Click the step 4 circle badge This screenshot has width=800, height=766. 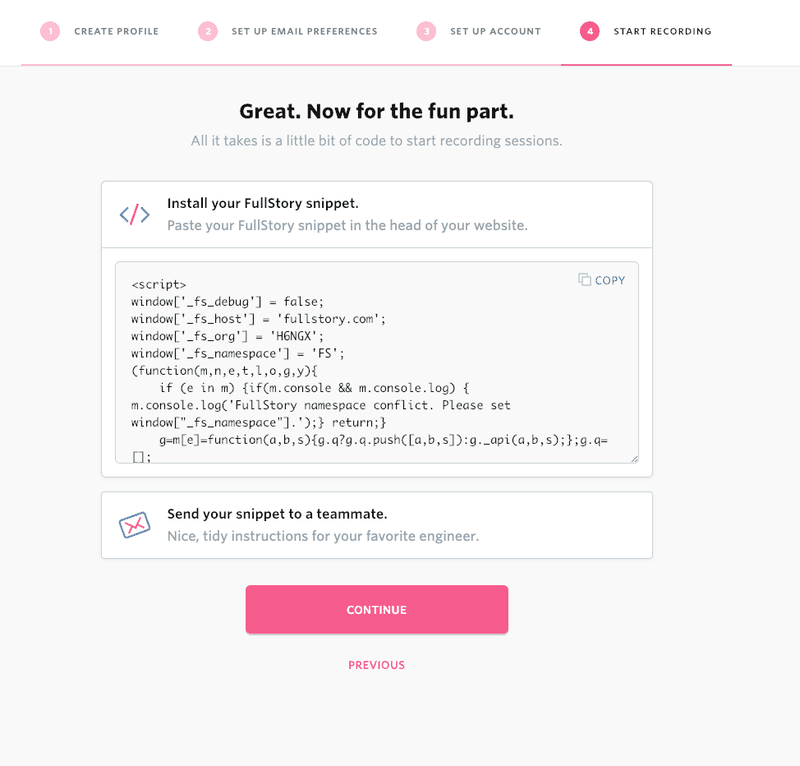coord(590,31)
